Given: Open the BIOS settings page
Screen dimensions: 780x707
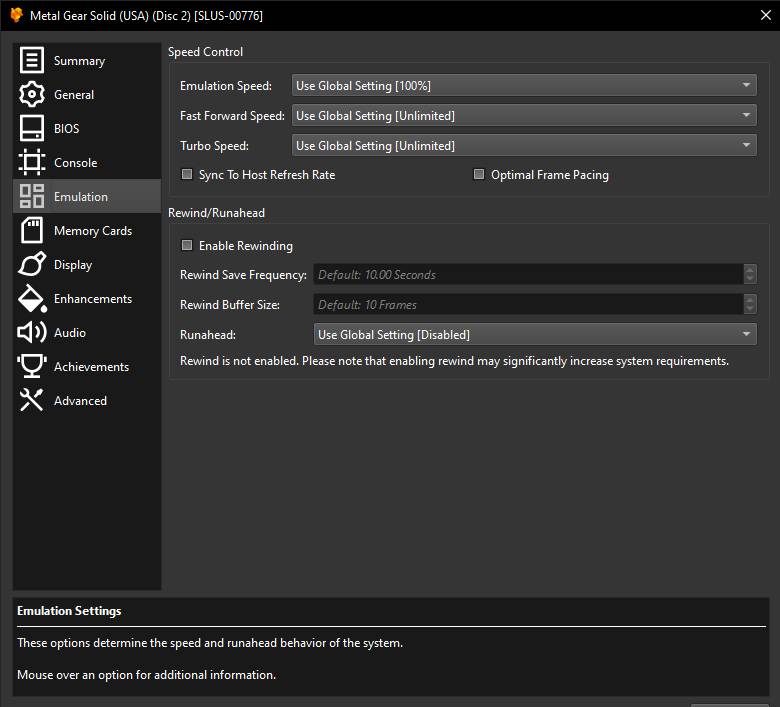Looking at the screenshot, I should pos(87,128).
